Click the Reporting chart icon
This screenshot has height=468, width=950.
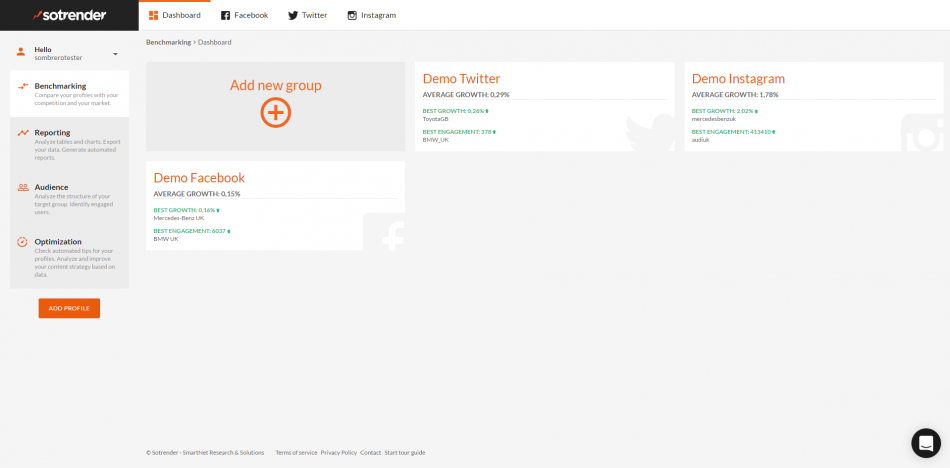(x=22, y=133)
